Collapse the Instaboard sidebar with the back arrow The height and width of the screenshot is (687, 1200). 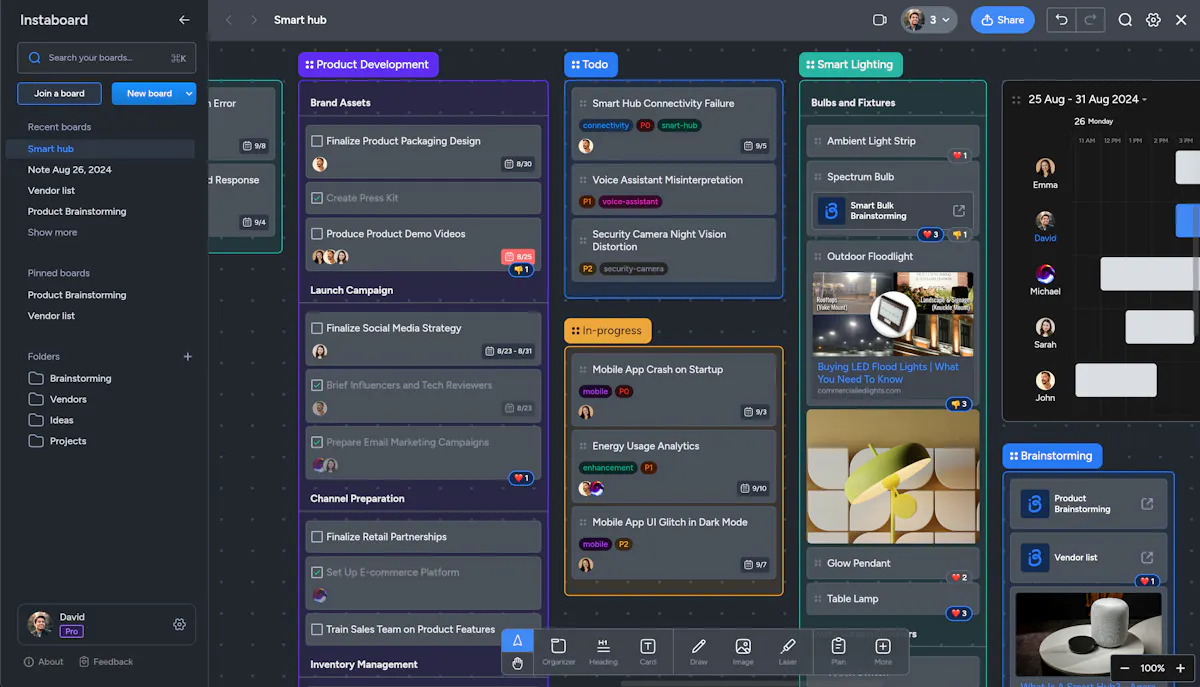pyautogui.click(x=184, y=20)
